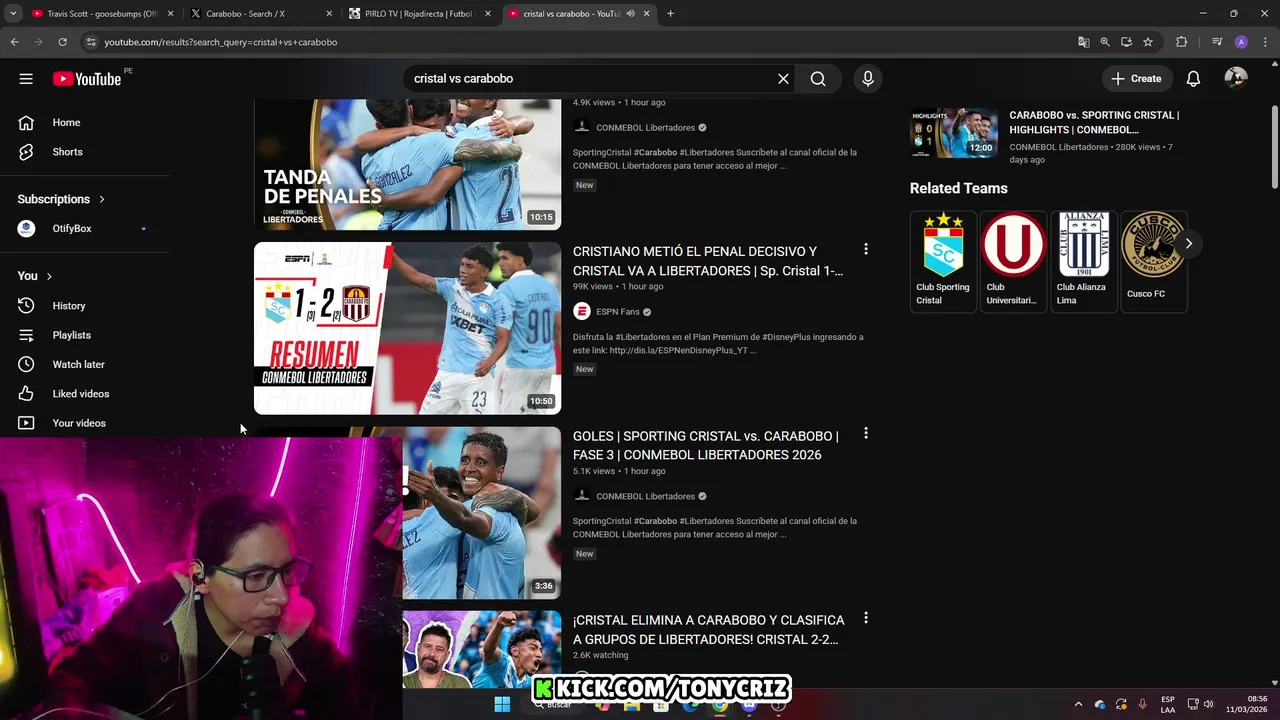Go back in browser history

tap(14, 42)
